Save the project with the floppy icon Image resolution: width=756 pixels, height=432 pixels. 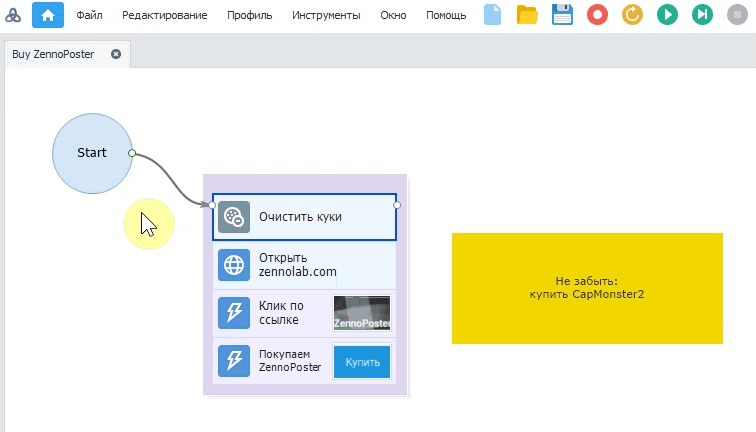click(x=562, y=14)
